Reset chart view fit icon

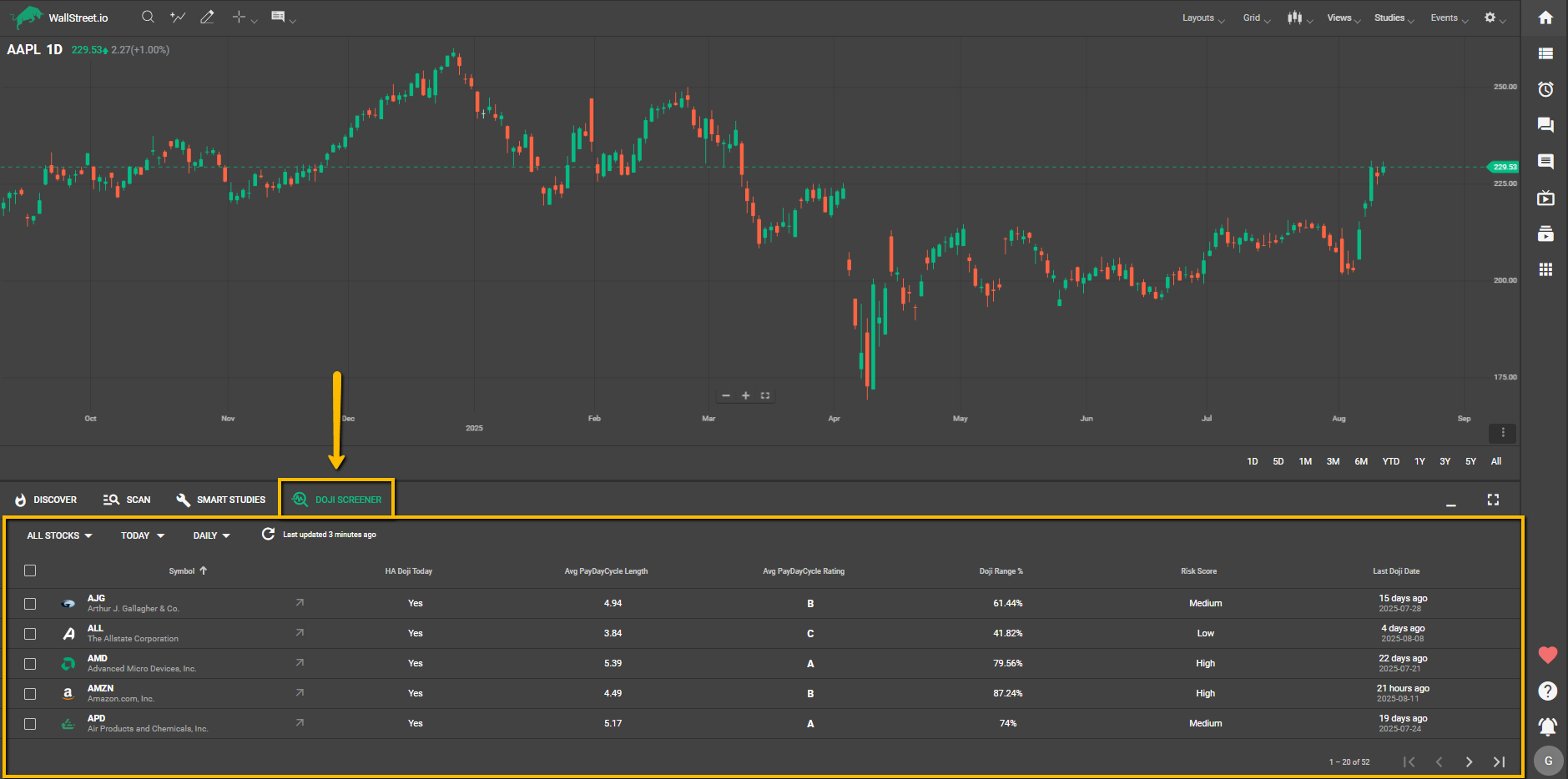click(765, 395)
